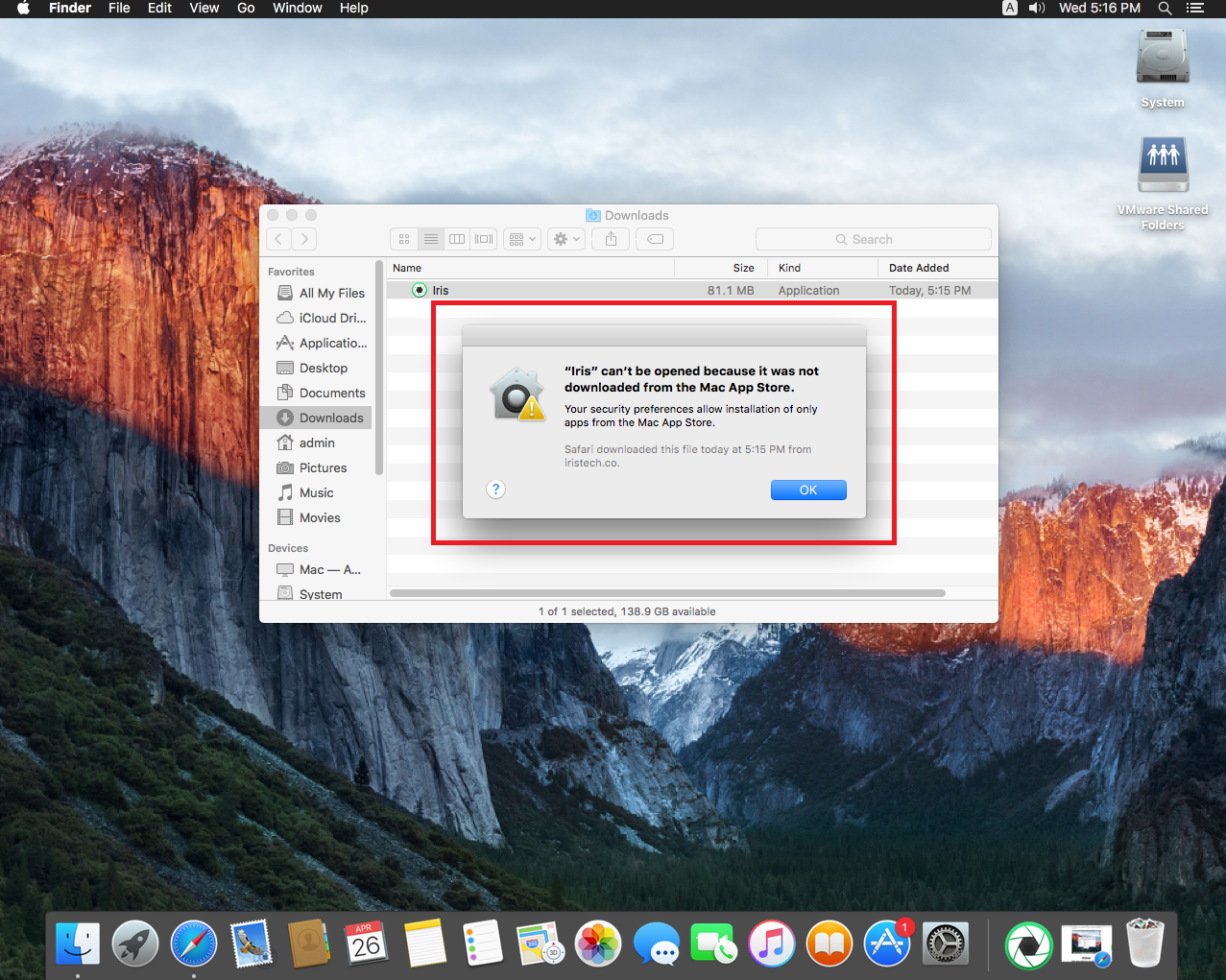
Task: Switch Finder to icon view
Action: pyautogui.click(x=404, y=239)
